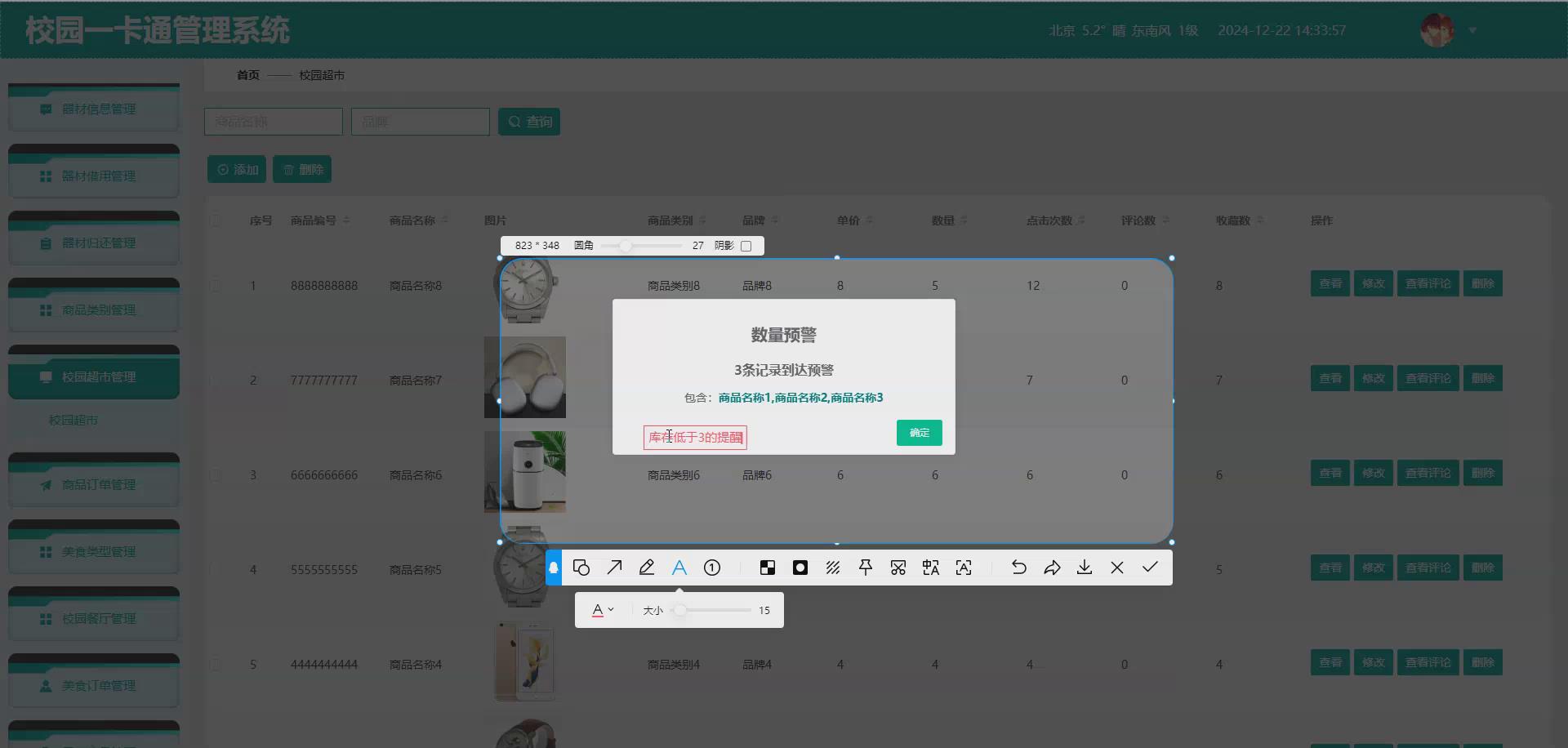Click 查看评论 for row 商品名称7
This screenshot has width=1568, height=748.
[1428, 378]
